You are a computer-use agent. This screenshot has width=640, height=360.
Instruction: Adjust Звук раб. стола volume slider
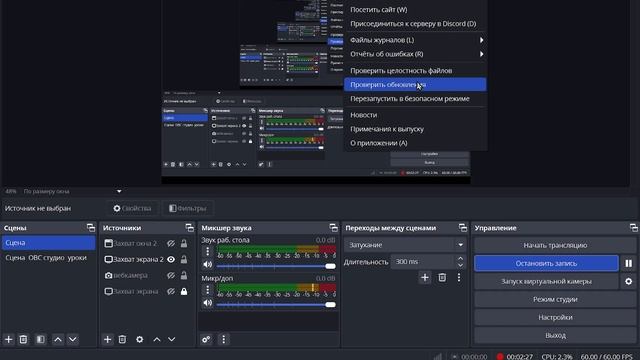click(x=276, y=266)
